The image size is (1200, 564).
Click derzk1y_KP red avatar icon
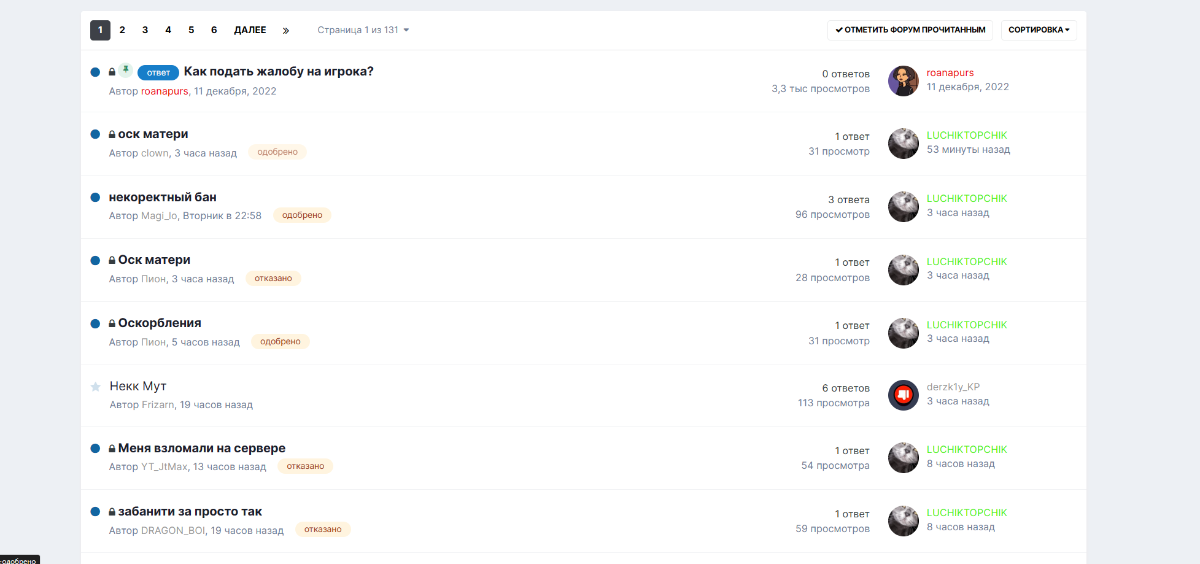[903, 395]
